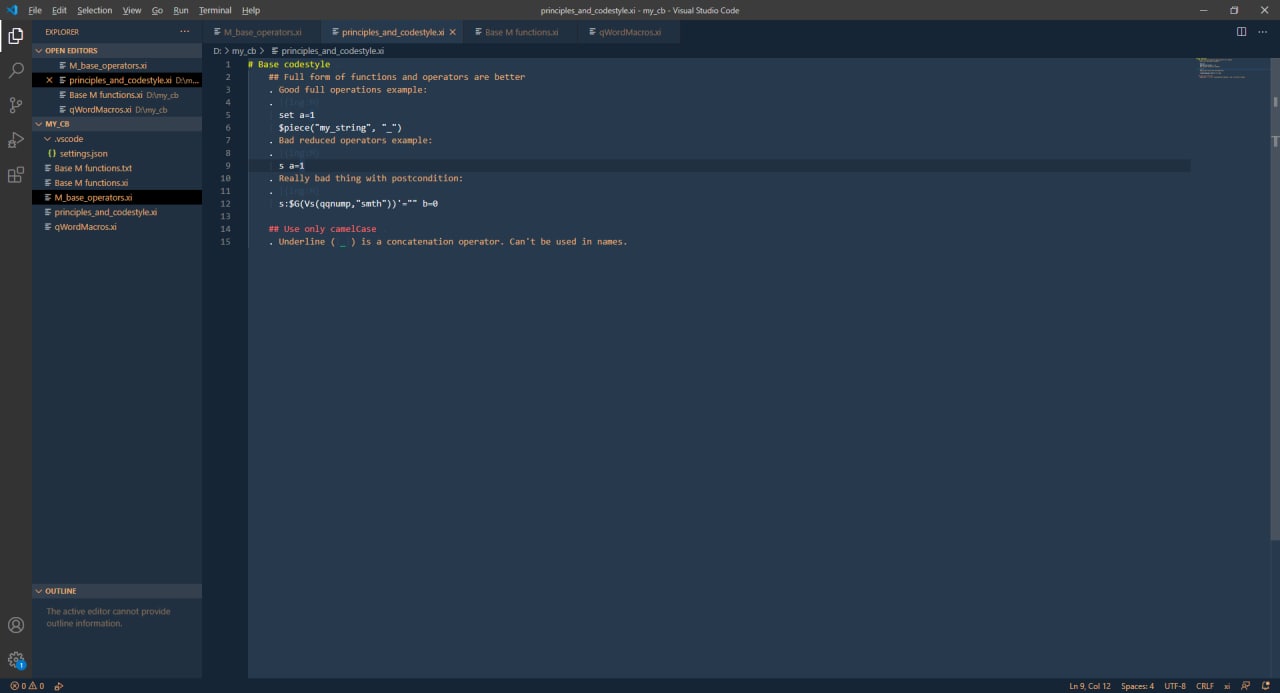This screenshot has height=693, width=1280.
Task: Change end of line sequence CRLF
Action: click(x=1204, y=686)
